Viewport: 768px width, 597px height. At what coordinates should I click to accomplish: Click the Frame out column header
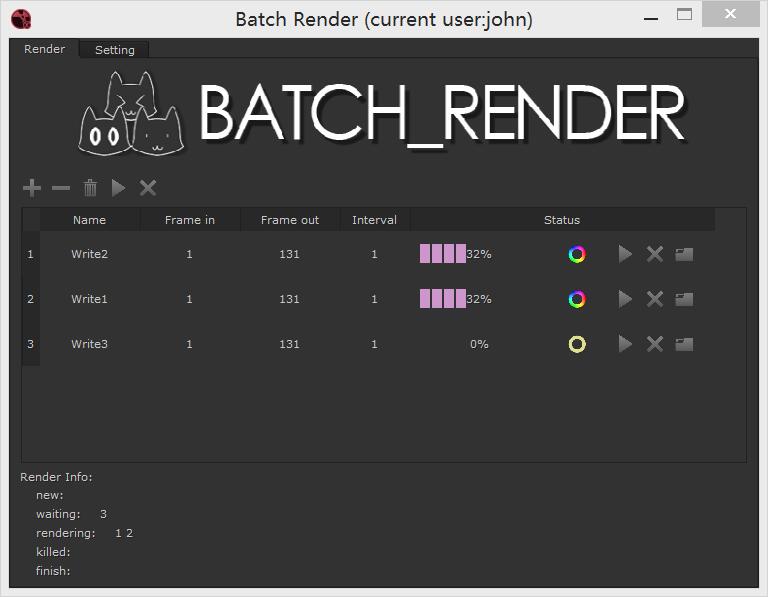click(x=289, y=220)
